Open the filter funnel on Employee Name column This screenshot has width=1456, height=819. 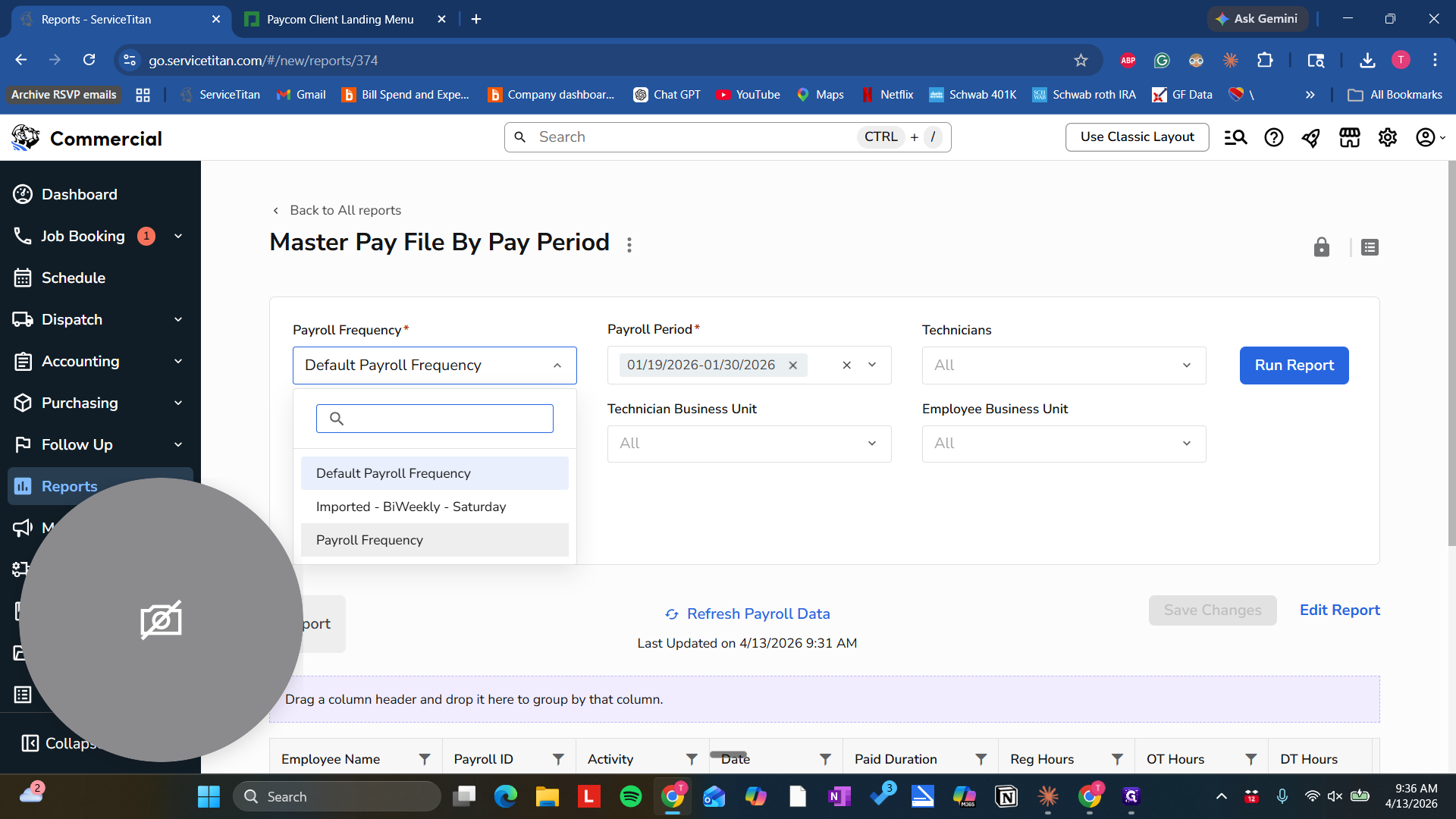[x=424, y=758]
